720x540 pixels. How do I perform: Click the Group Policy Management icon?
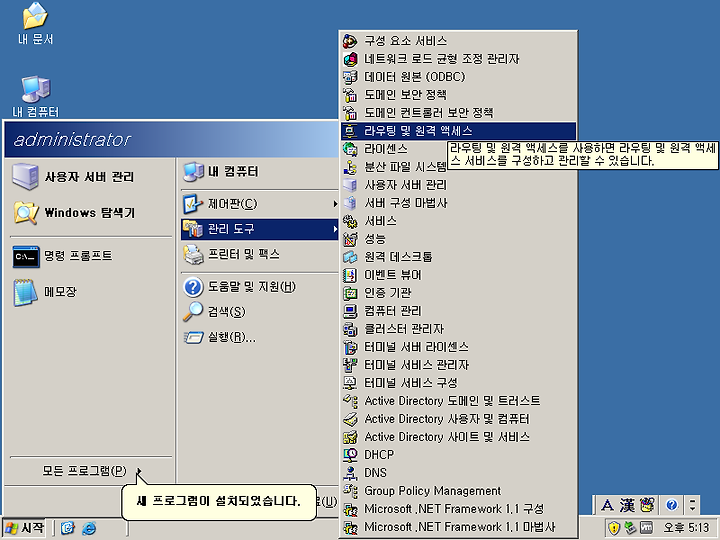(x=350, y=491)
